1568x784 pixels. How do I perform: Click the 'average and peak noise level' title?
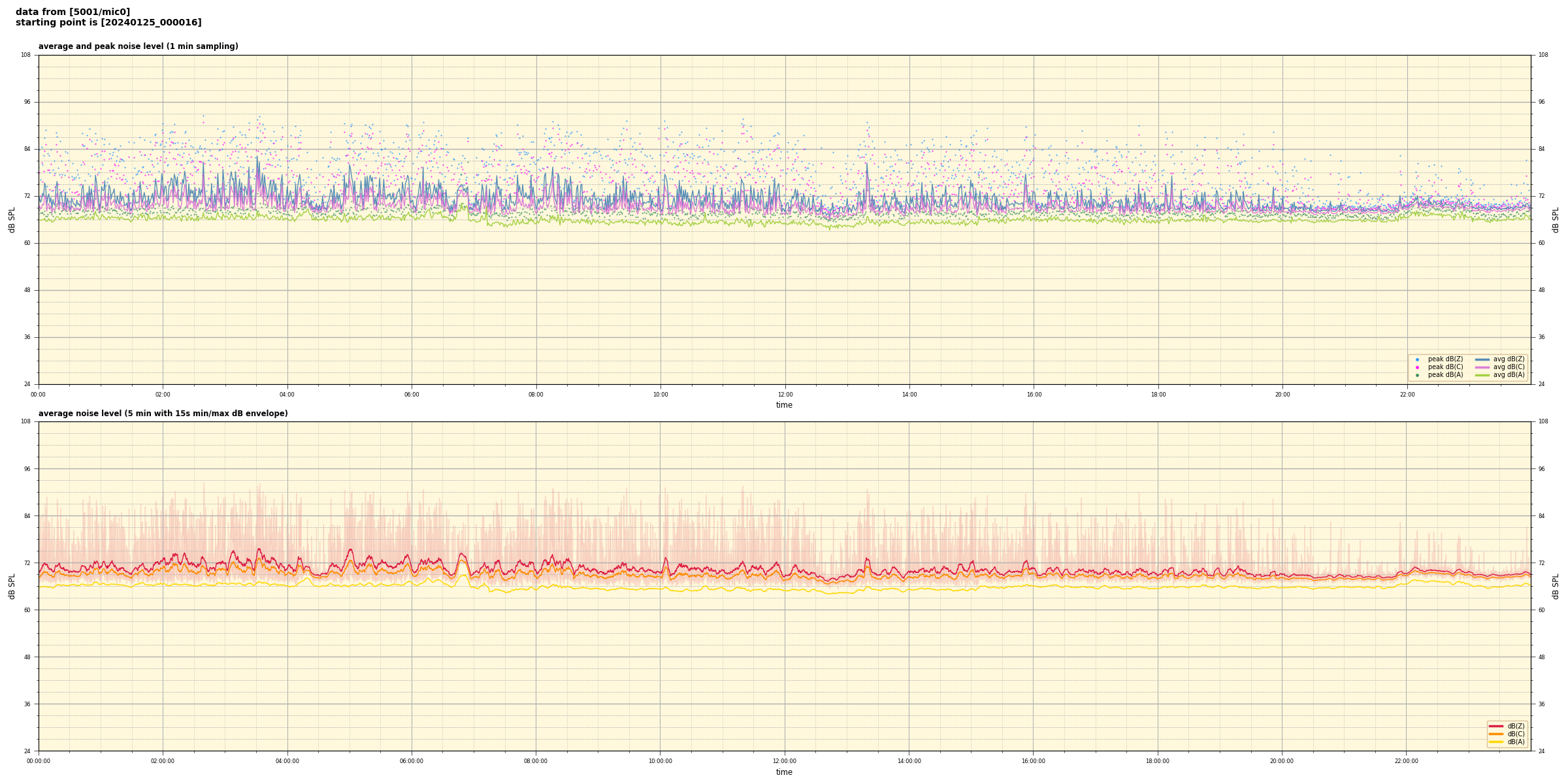(138, 46)
